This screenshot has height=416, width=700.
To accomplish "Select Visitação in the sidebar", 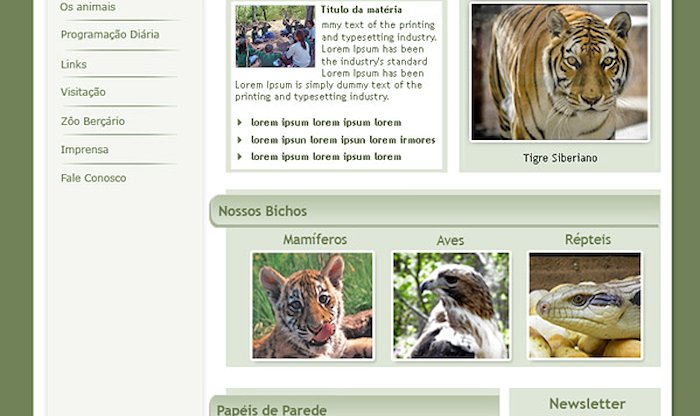I will click(x=83, y=92).
